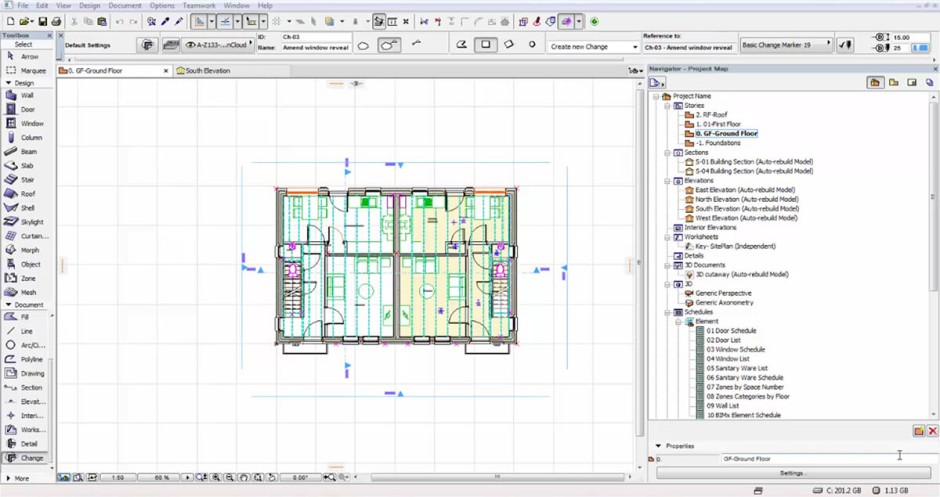Screen dimensions: 940x497
Task: Open the Basic Change Marker 19 selector
Action: [786, 45]
